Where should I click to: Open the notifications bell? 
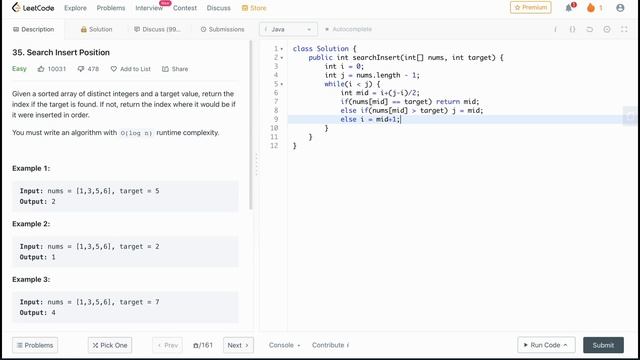coord(569,8)
